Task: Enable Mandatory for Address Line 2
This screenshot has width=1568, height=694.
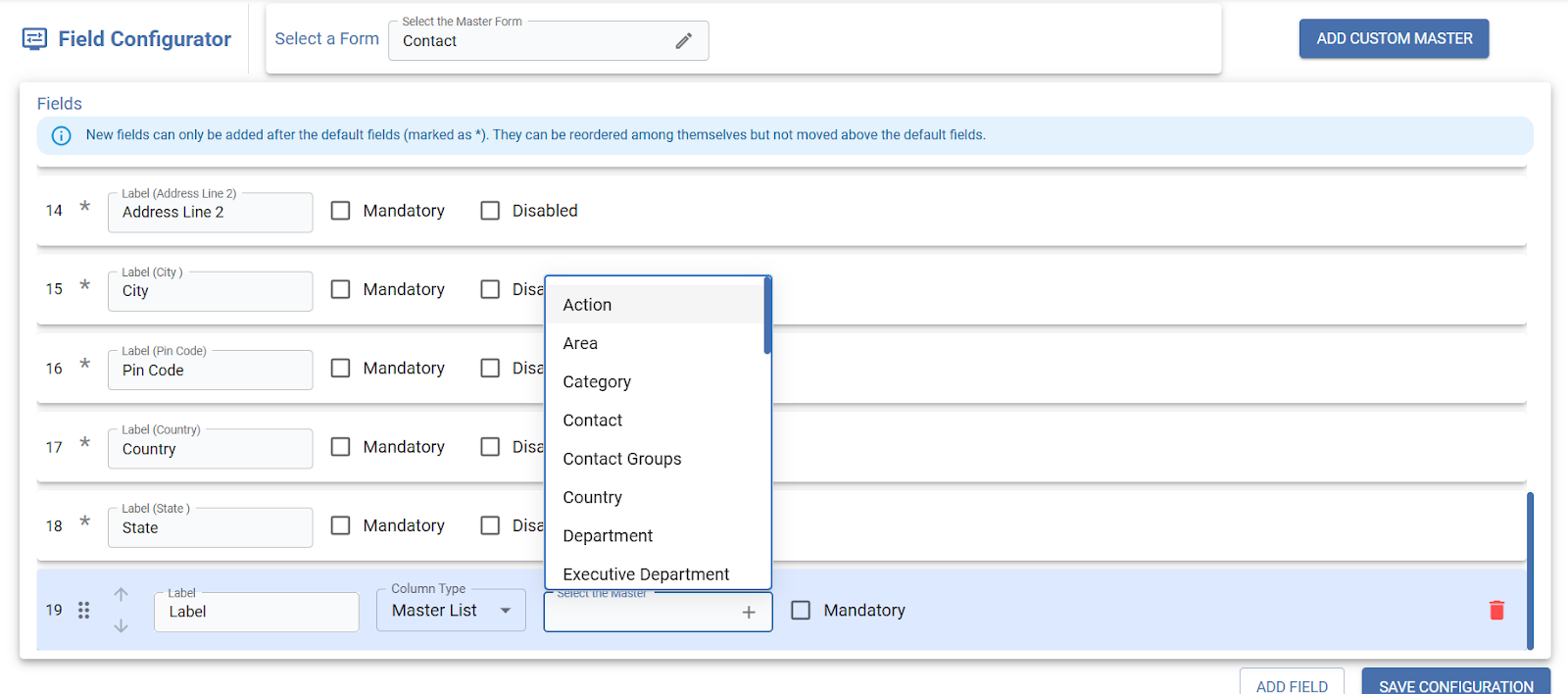Action: tap(340, 211)
